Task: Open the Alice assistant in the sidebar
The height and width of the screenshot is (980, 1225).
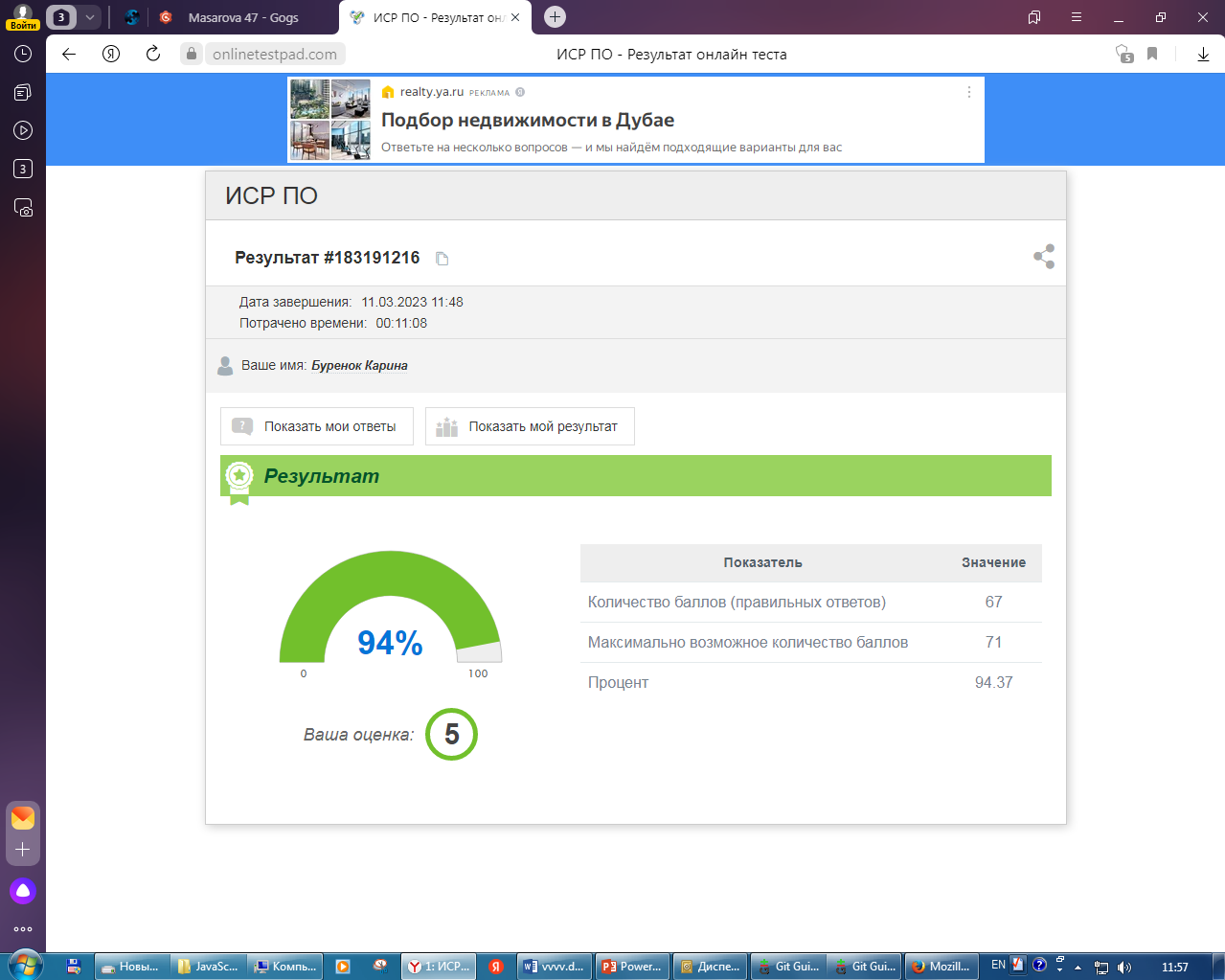Action: (x=23, y=891)
